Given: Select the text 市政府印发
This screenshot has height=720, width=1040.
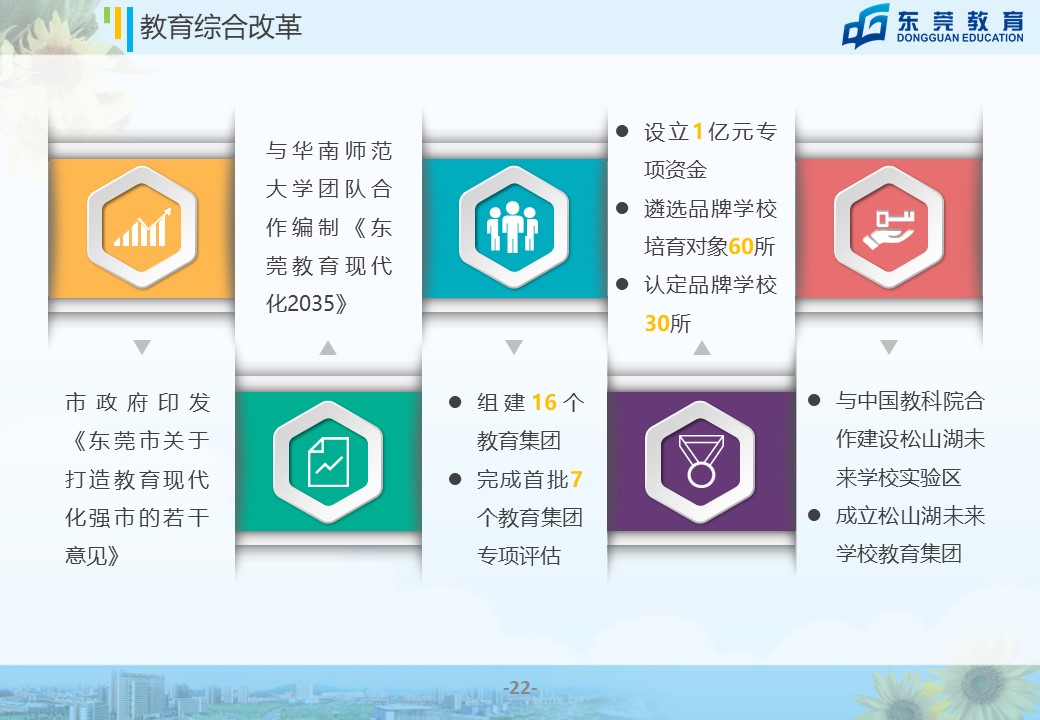Looking at the screenshot, I should (x=138, y=402).
